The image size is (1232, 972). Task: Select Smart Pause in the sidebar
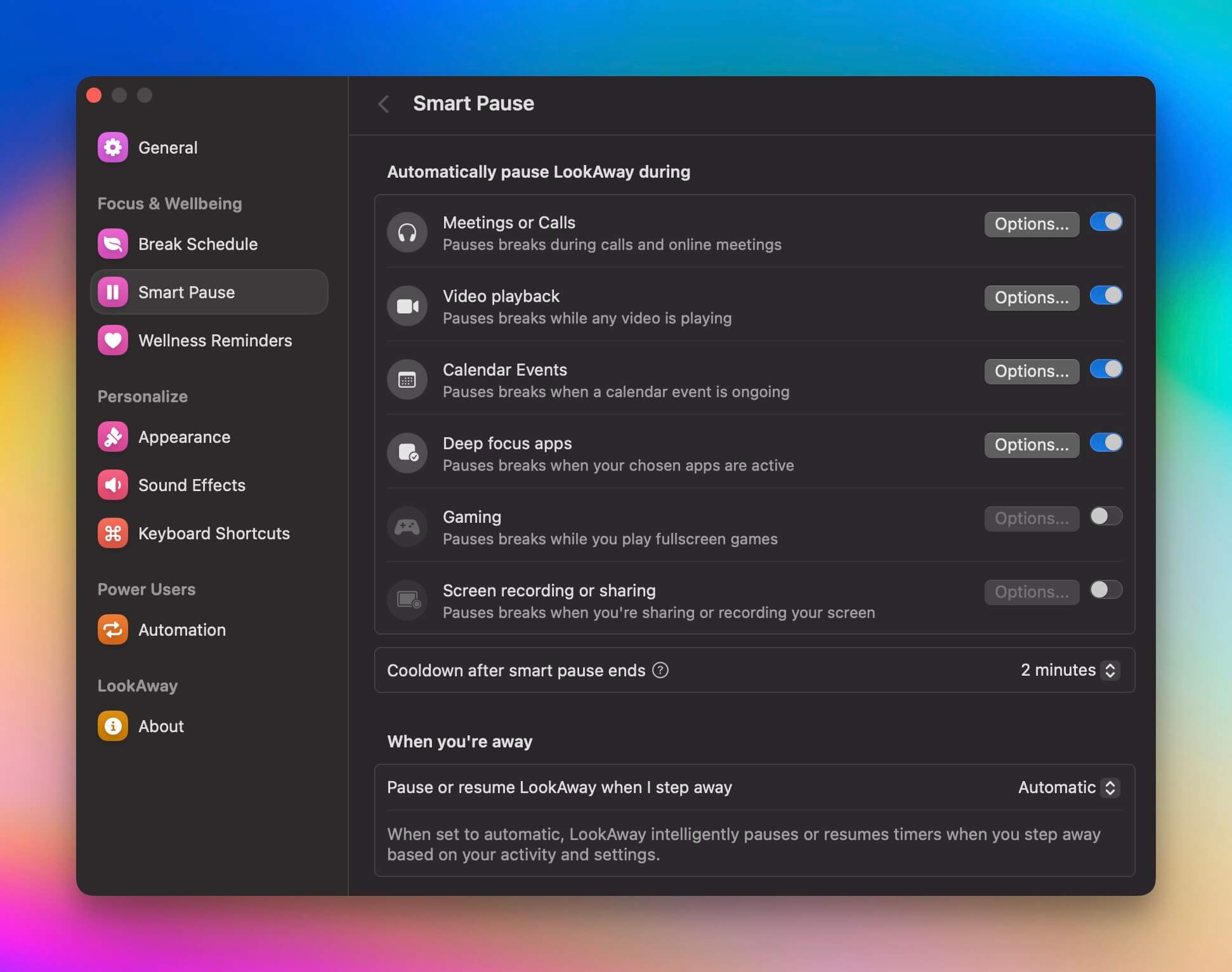click(x=186, y=292)
